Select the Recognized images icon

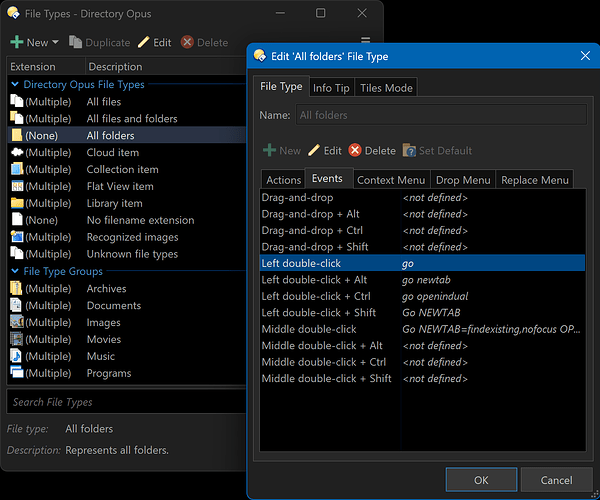(17, 237)
